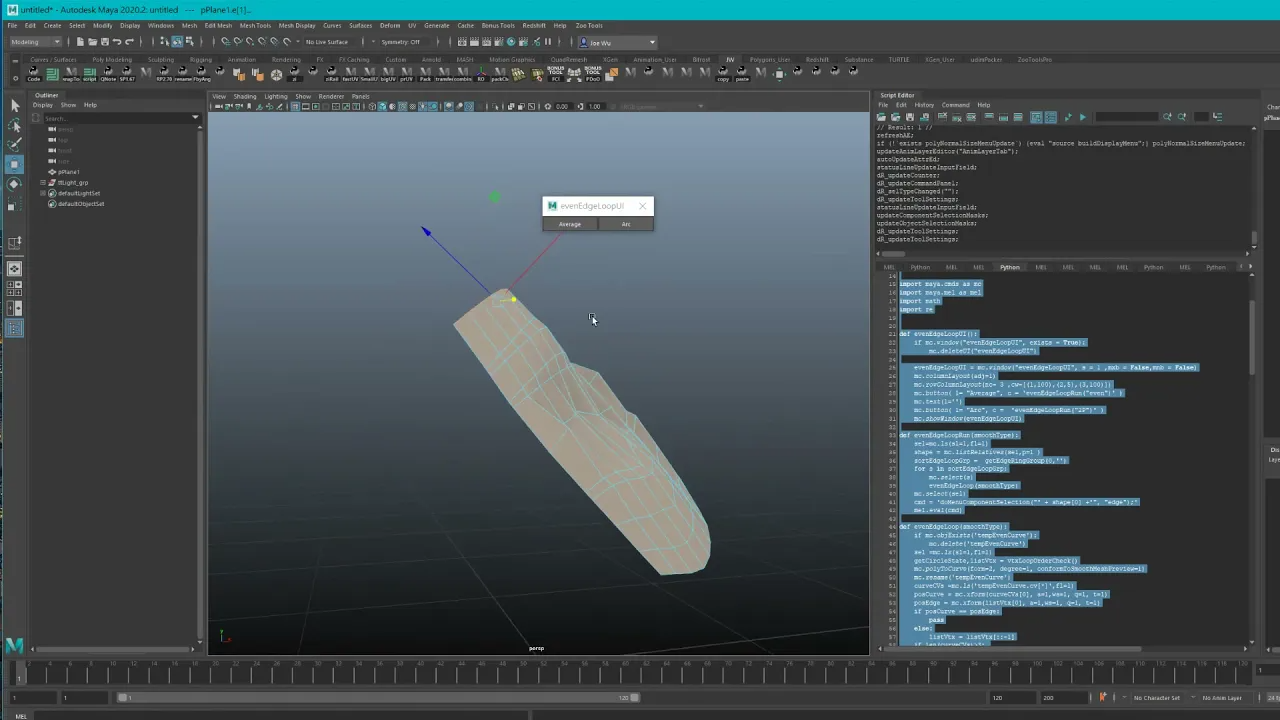Click the Open Scene folder icon
Image resolution: width=1280 pixels, height=720 pixels.
pyautogui.click(x=93, y=42)
